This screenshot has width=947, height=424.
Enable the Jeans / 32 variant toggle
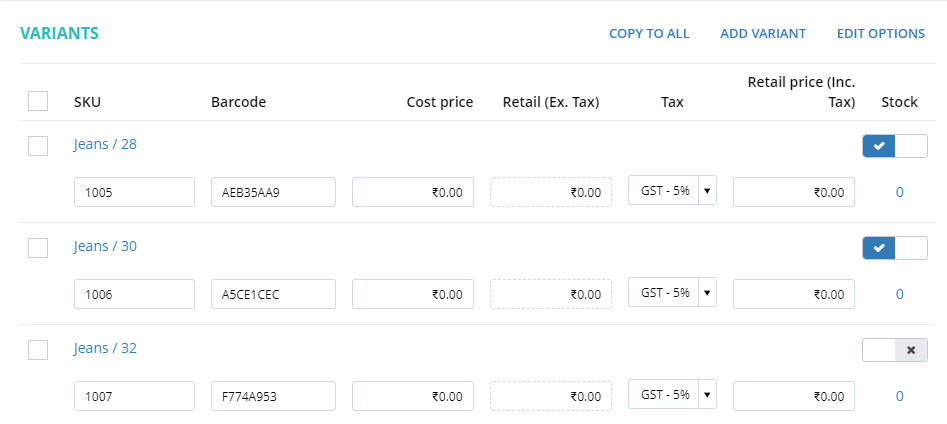click(894, 350)
